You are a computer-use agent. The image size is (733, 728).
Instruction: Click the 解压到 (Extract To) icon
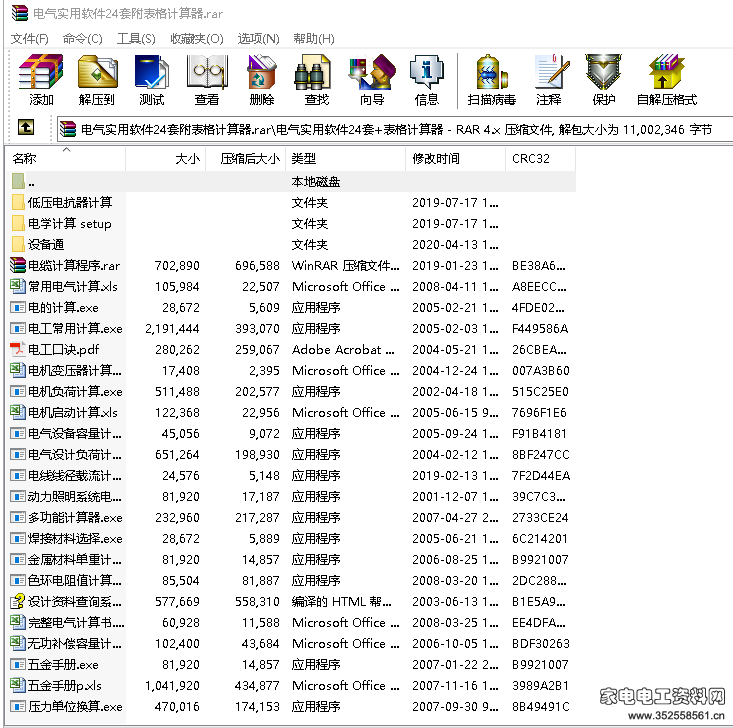(x=97, y=72)
